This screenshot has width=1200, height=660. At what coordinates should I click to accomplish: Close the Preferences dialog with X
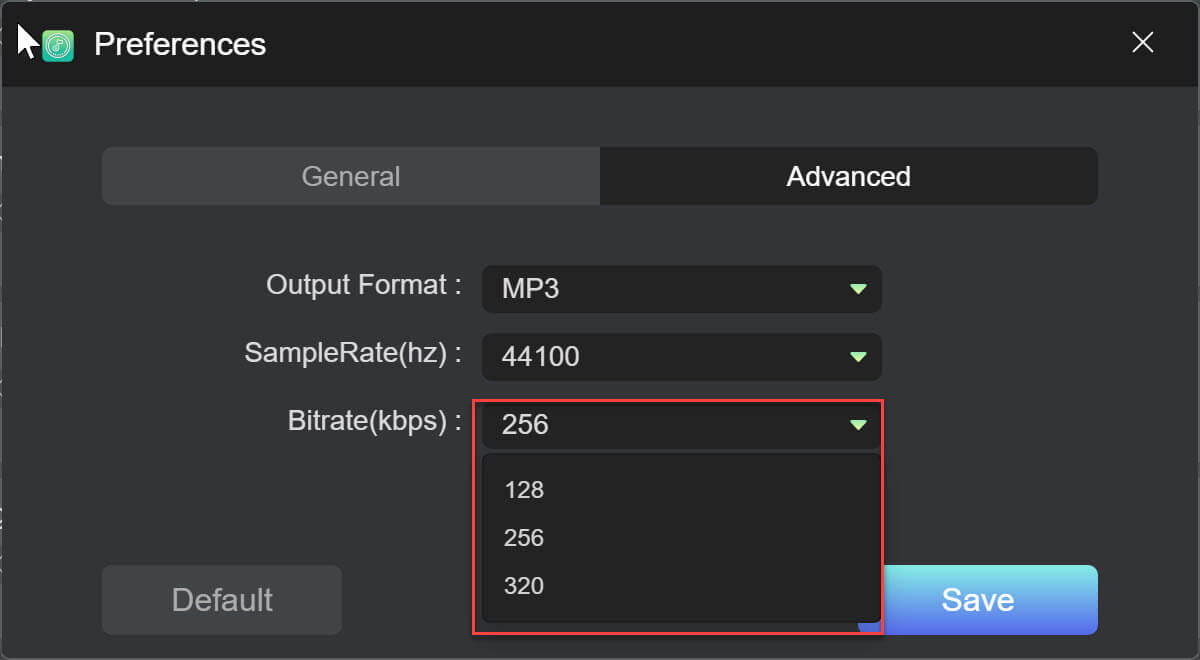[1142, 42]
